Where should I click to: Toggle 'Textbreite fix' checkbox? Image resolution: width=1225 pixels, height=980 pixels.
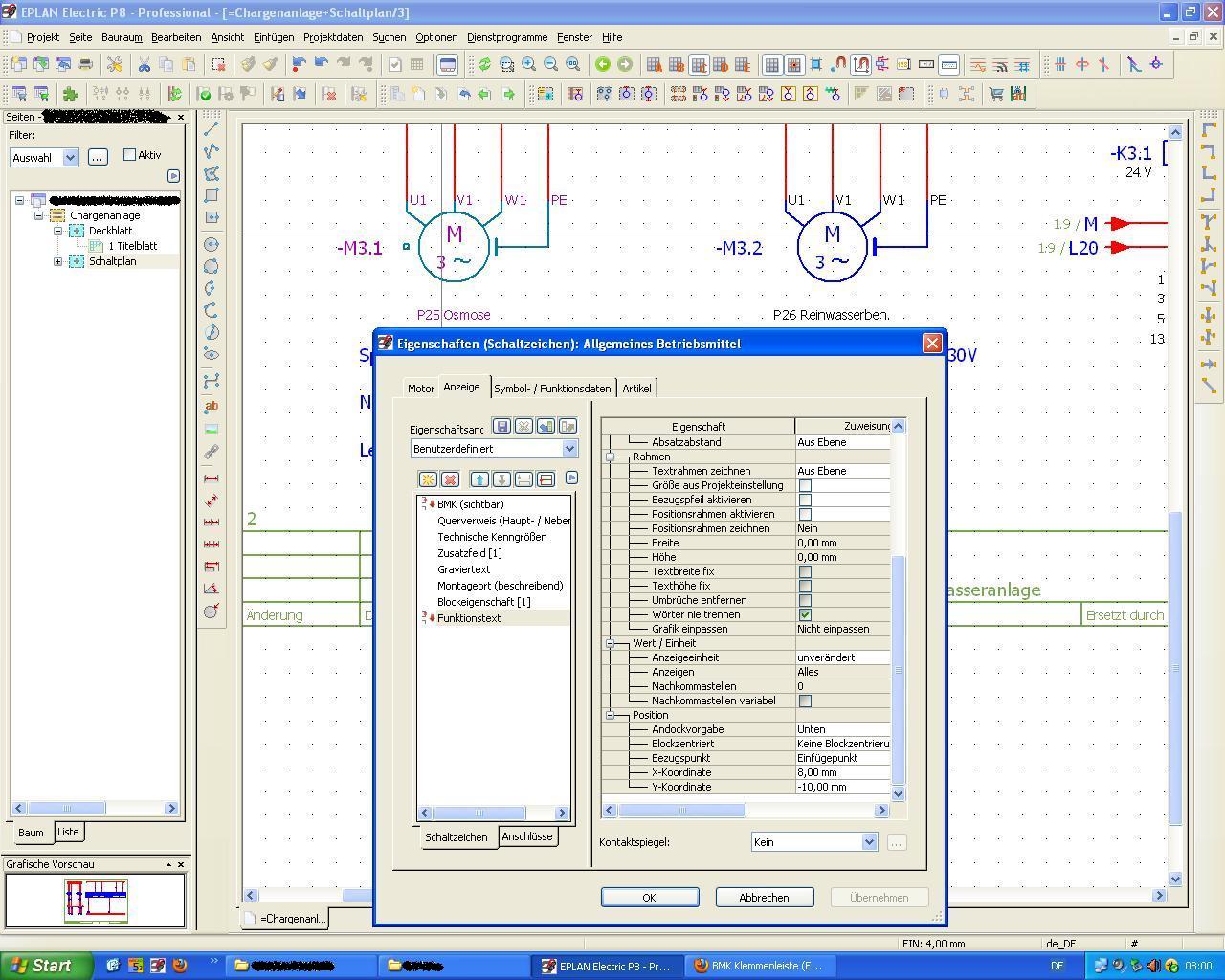click(x=805, y=571)
